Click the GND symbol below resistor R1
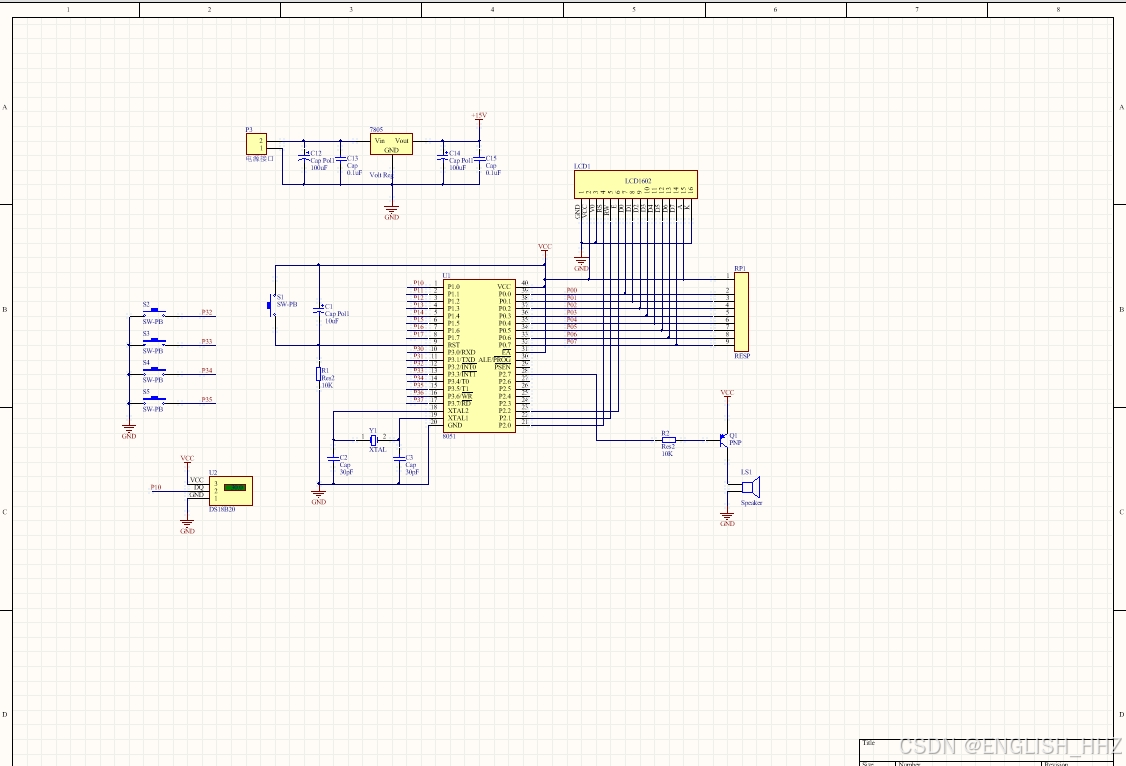Image resolution: width=1126 pixels, height=766 pixels. [x=319, y=497]
